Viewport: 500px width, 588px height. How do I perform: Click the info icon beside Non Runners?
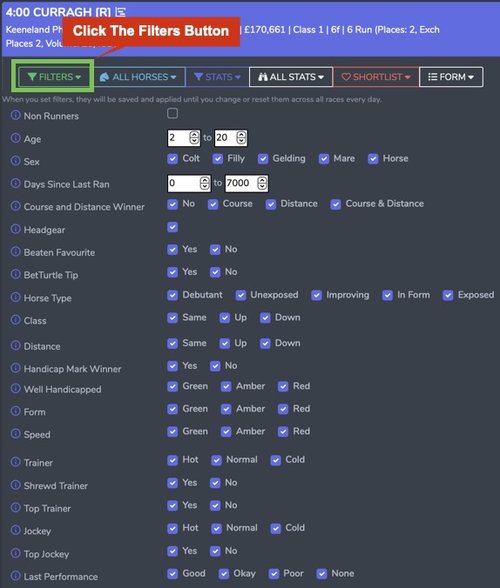point(15,115)
